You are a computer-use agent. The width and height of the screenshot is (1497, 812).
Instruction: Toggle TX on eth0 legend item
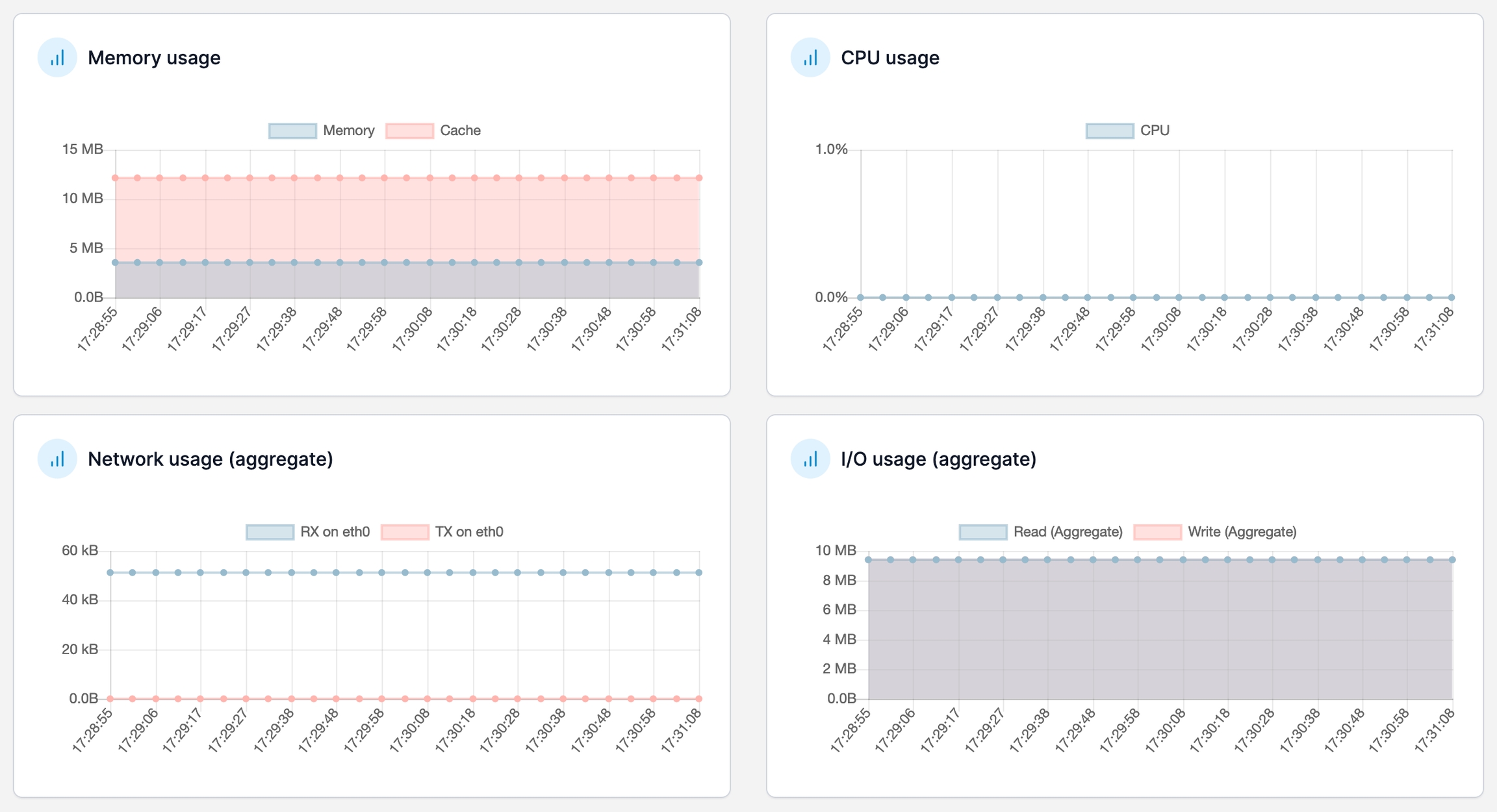405,532
